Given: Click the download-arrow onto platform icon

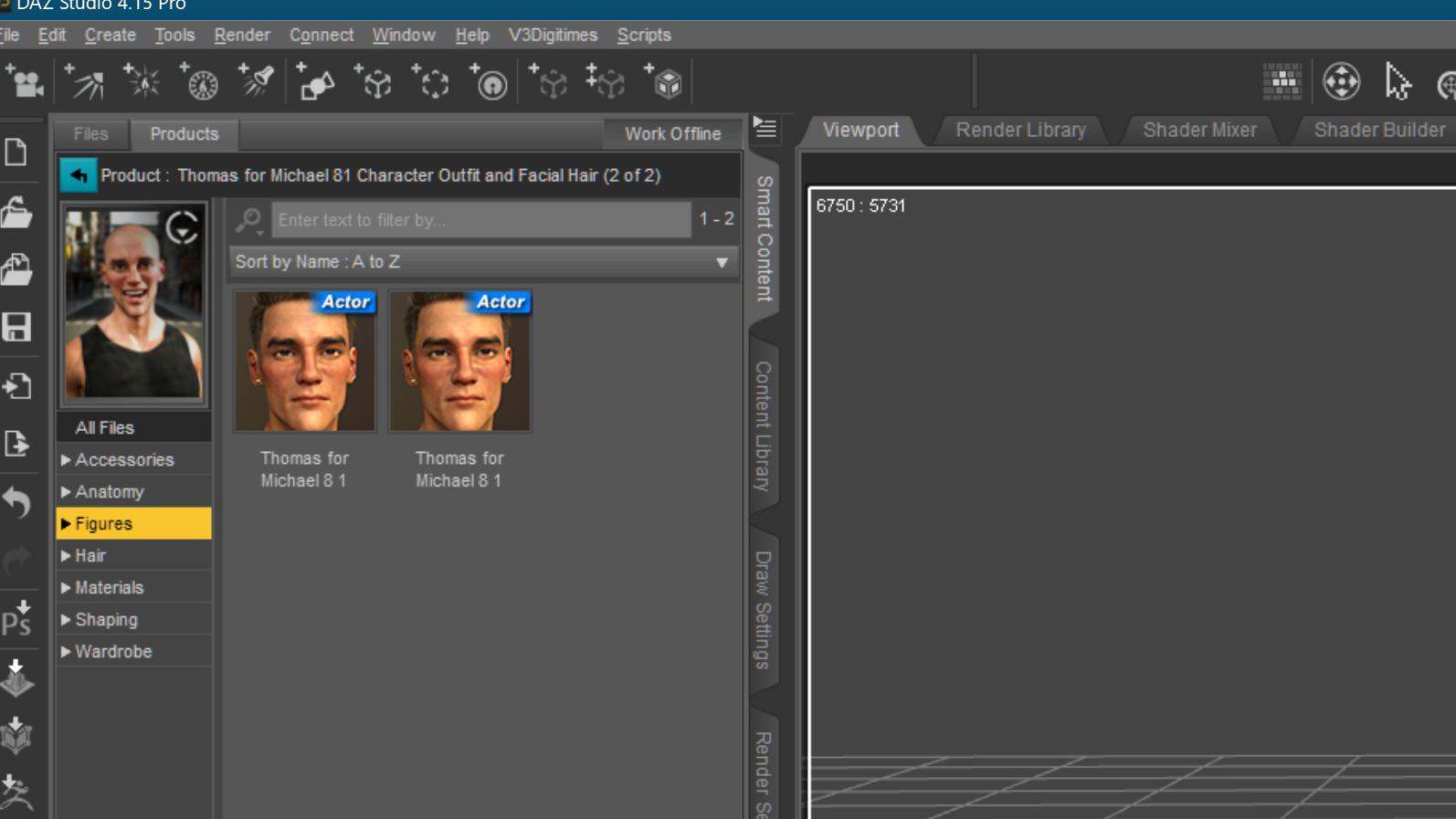Looking at the screenshot, I should pos(16,677).
